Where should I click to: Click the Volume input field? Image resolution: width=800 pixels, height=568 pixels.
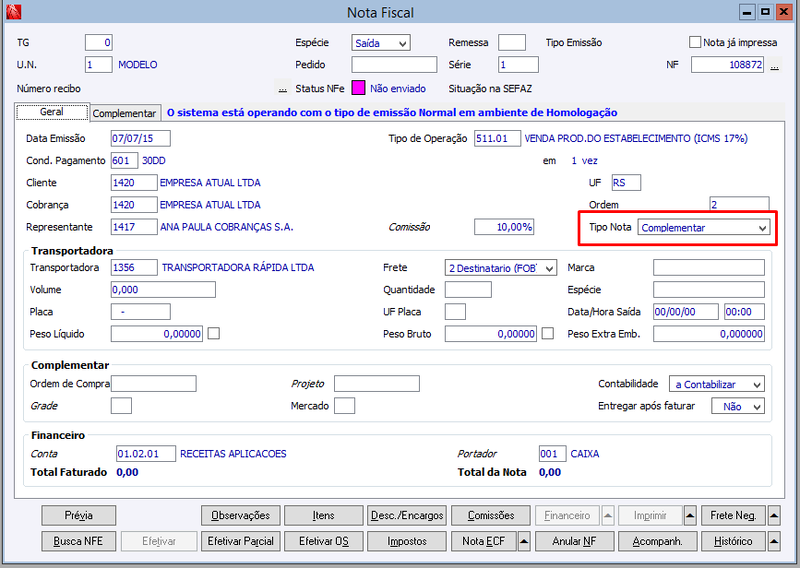(163, 289)
